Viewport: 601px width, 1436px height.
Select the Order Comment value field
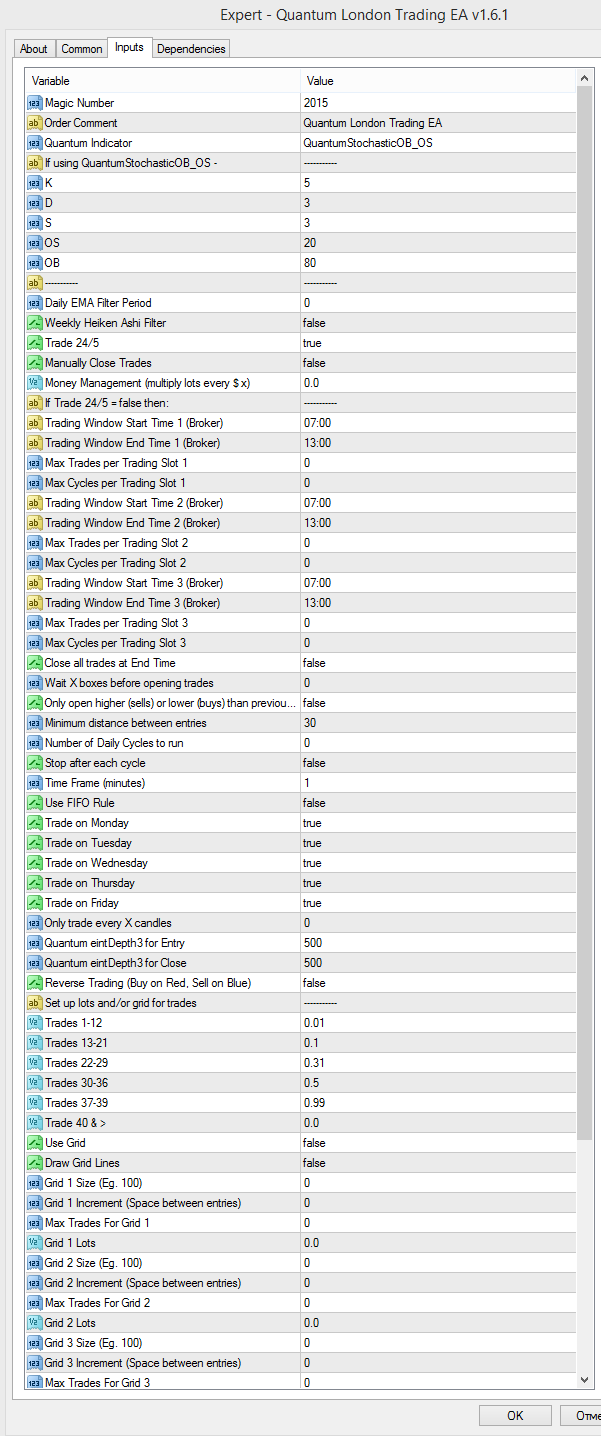(x=438, y=123)
